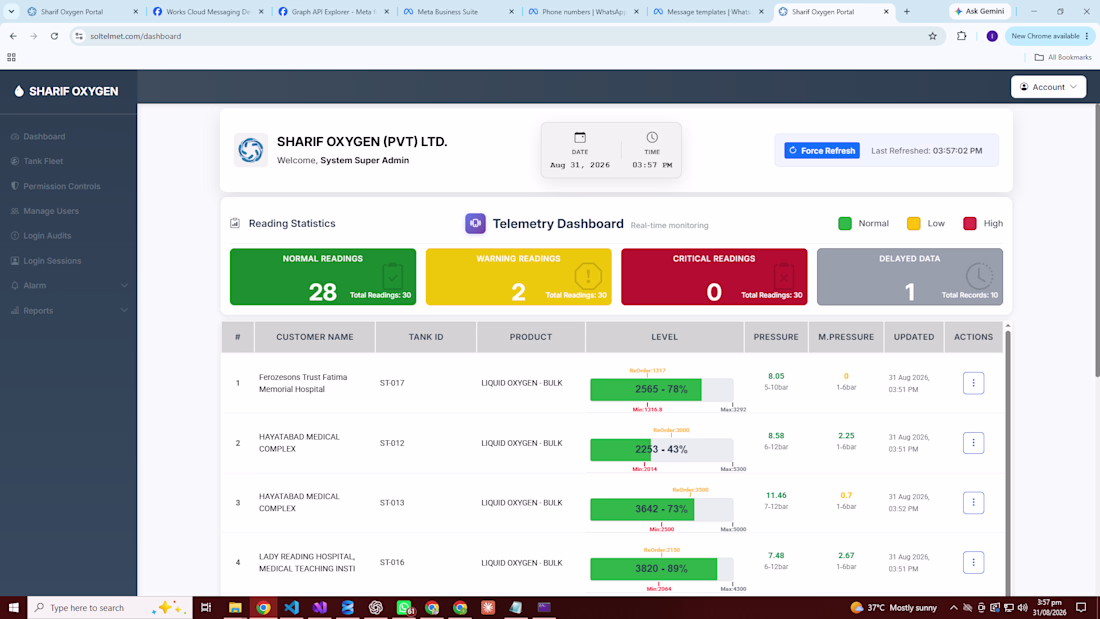Open the Chrome extensions puzzle icon
This screenshot has height=619, width=1100.
[x=962, y=36]
